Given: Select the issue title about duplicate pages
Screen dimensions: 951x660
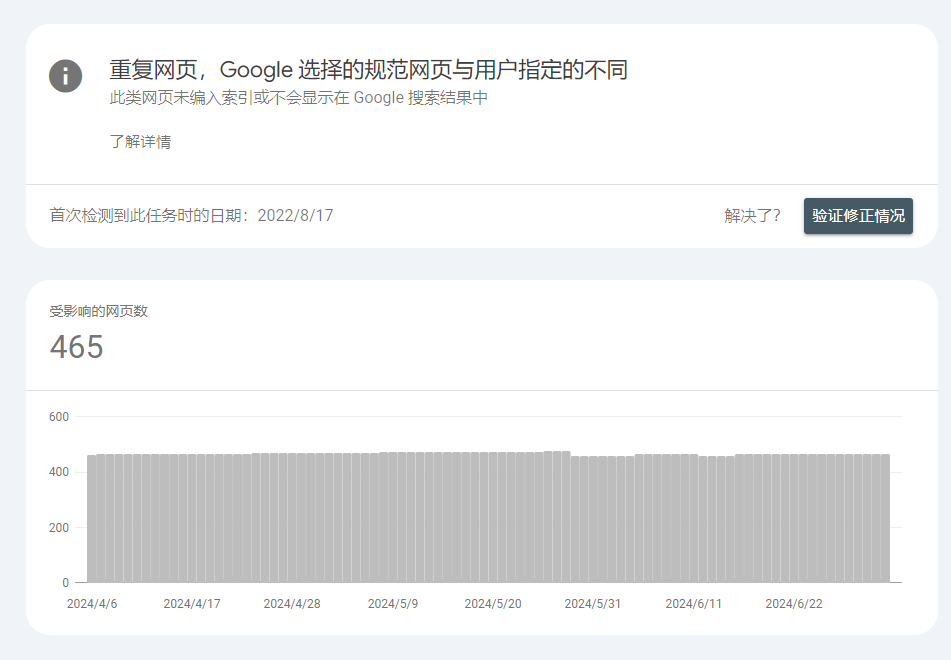Looking at the screenshot, I should (x=368, y=70).
